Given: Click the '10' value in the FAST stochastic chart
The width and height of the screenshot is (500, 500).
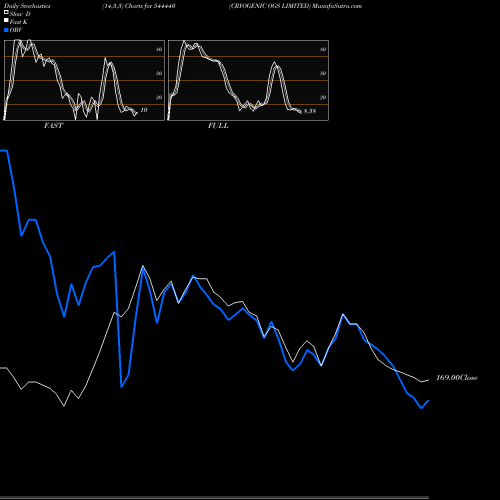Looking at the screenshot, I should [144, 110].
